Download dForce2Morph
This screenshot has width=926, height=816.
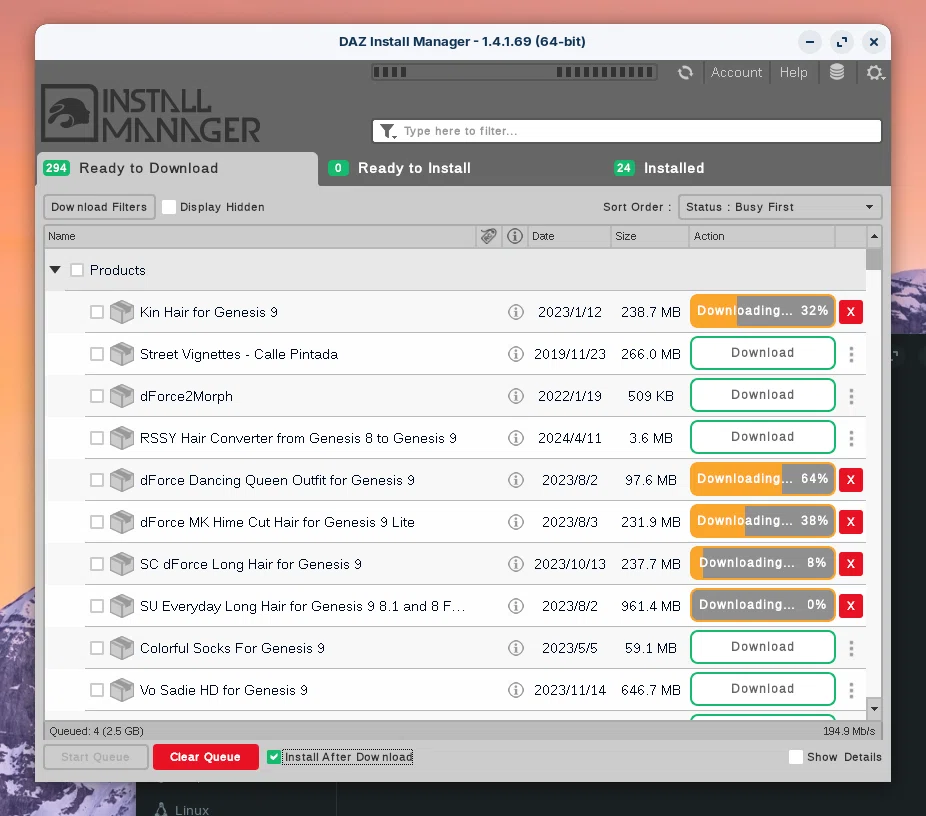point(762,395)
